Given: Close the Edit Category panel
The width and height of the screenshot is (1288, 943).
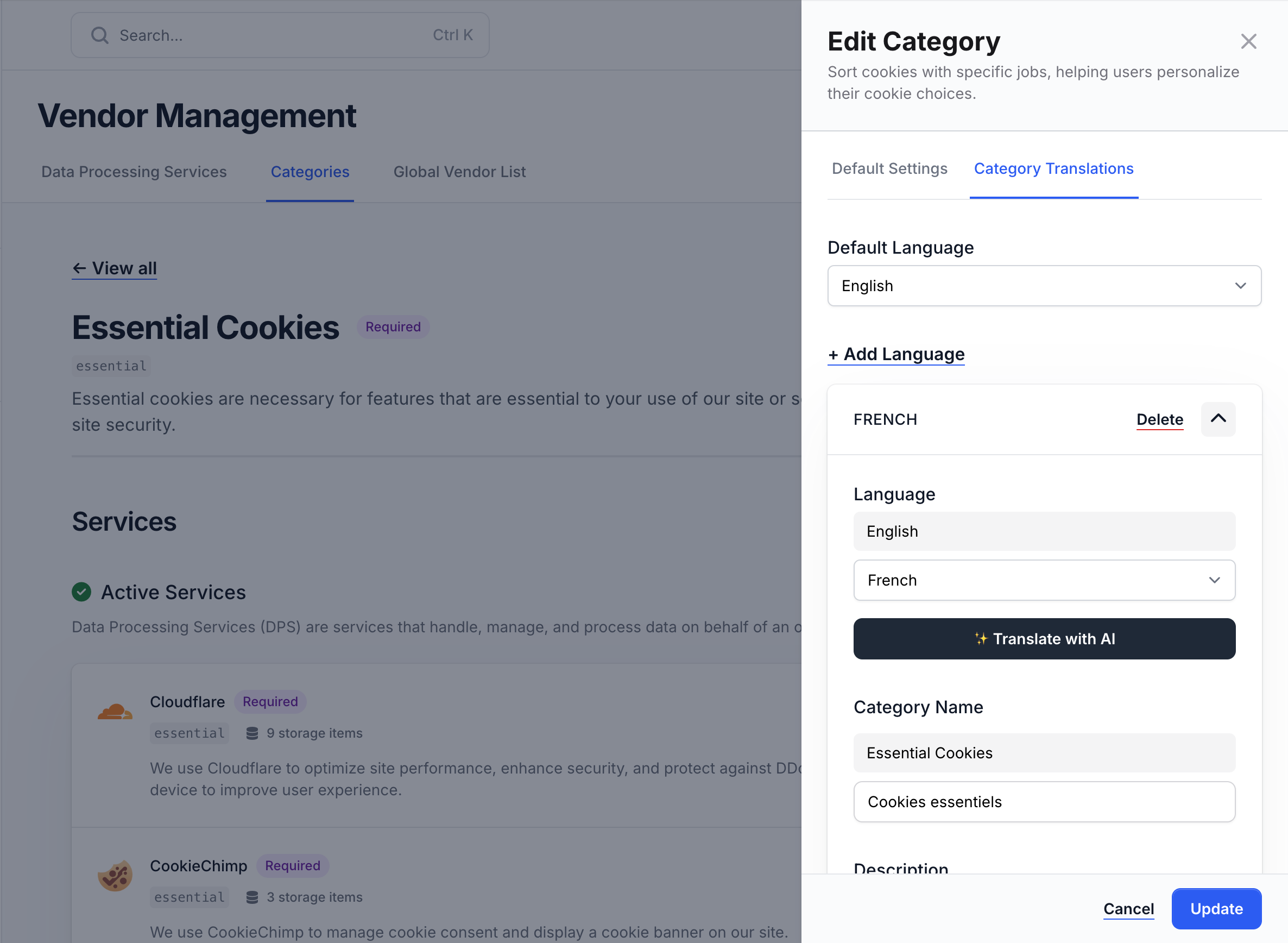Looking at the screenshot, I should 1248,41.
